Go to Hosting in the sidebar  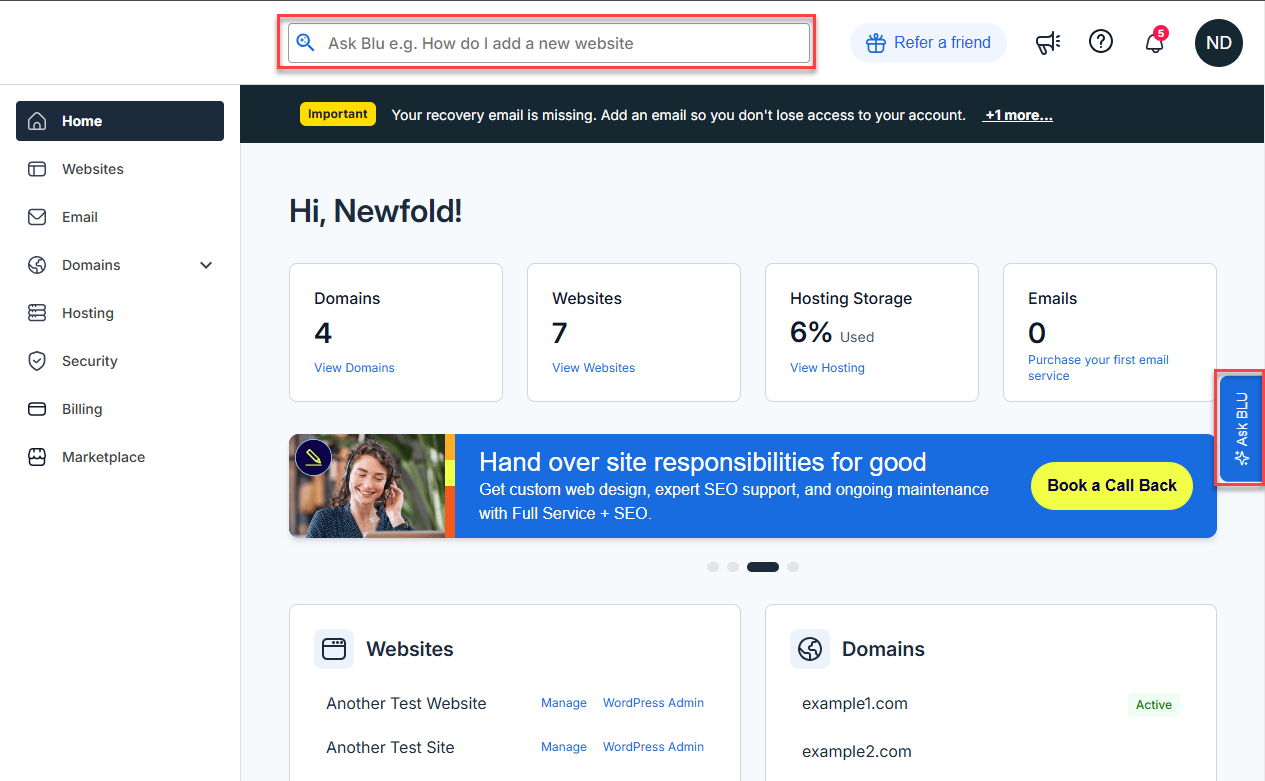88,313
